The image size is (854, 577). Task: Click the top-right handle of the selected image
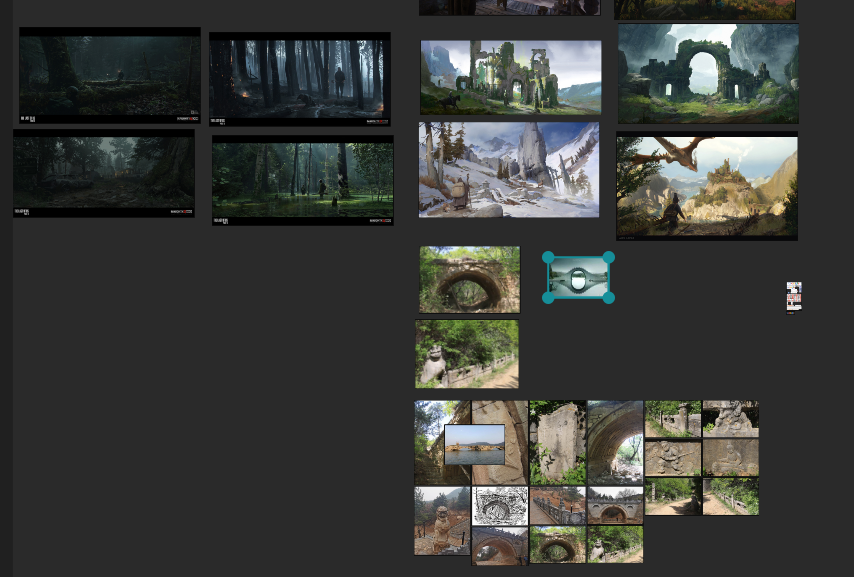(x=609, y=257)
